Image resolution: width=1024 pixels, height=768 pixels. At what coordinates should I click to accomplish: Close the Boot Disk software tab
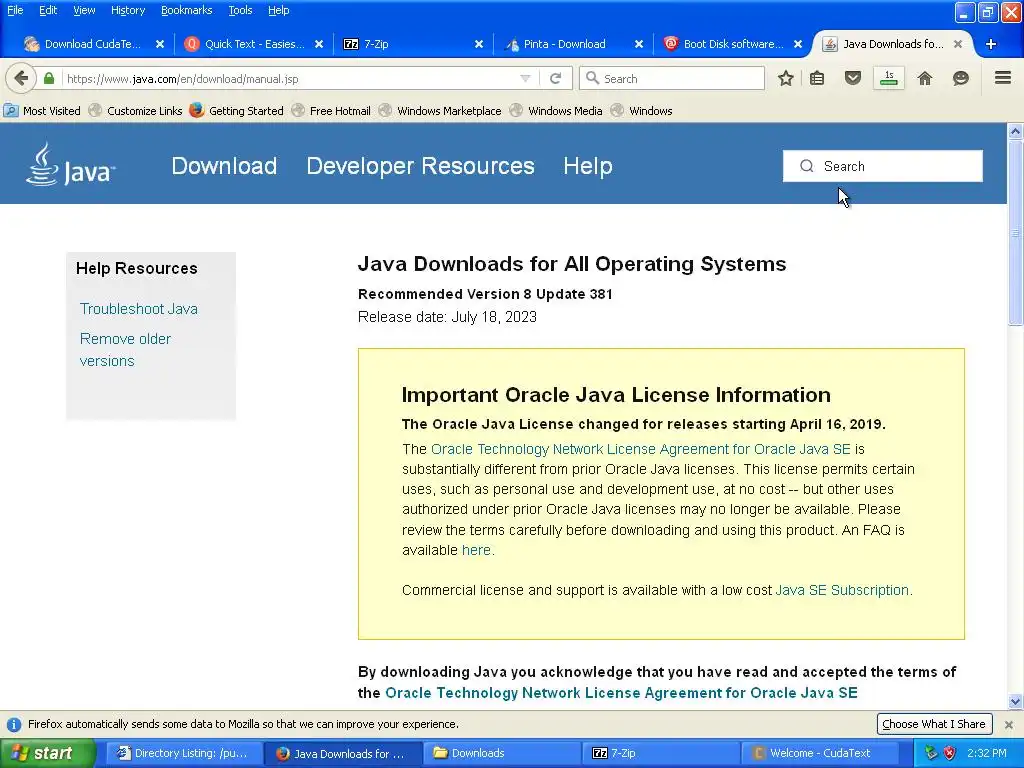pos(798,44)
